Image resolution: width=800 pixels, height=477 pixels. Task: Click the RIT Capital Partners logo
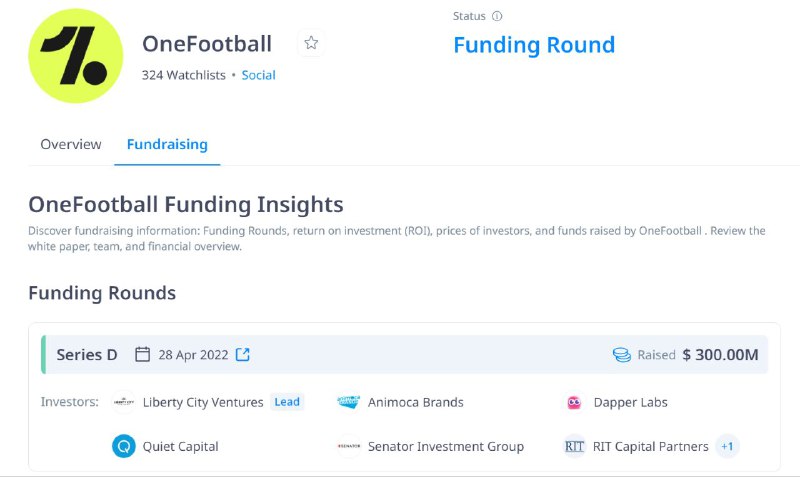point(574,446)
